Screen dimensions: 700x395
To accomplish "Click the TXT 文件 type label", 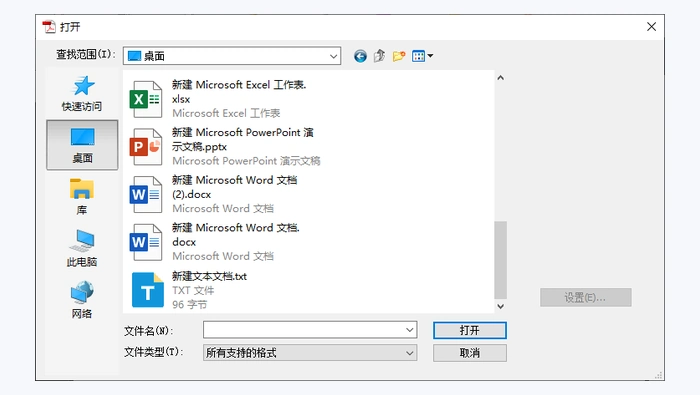I will [x=193, y=291].
